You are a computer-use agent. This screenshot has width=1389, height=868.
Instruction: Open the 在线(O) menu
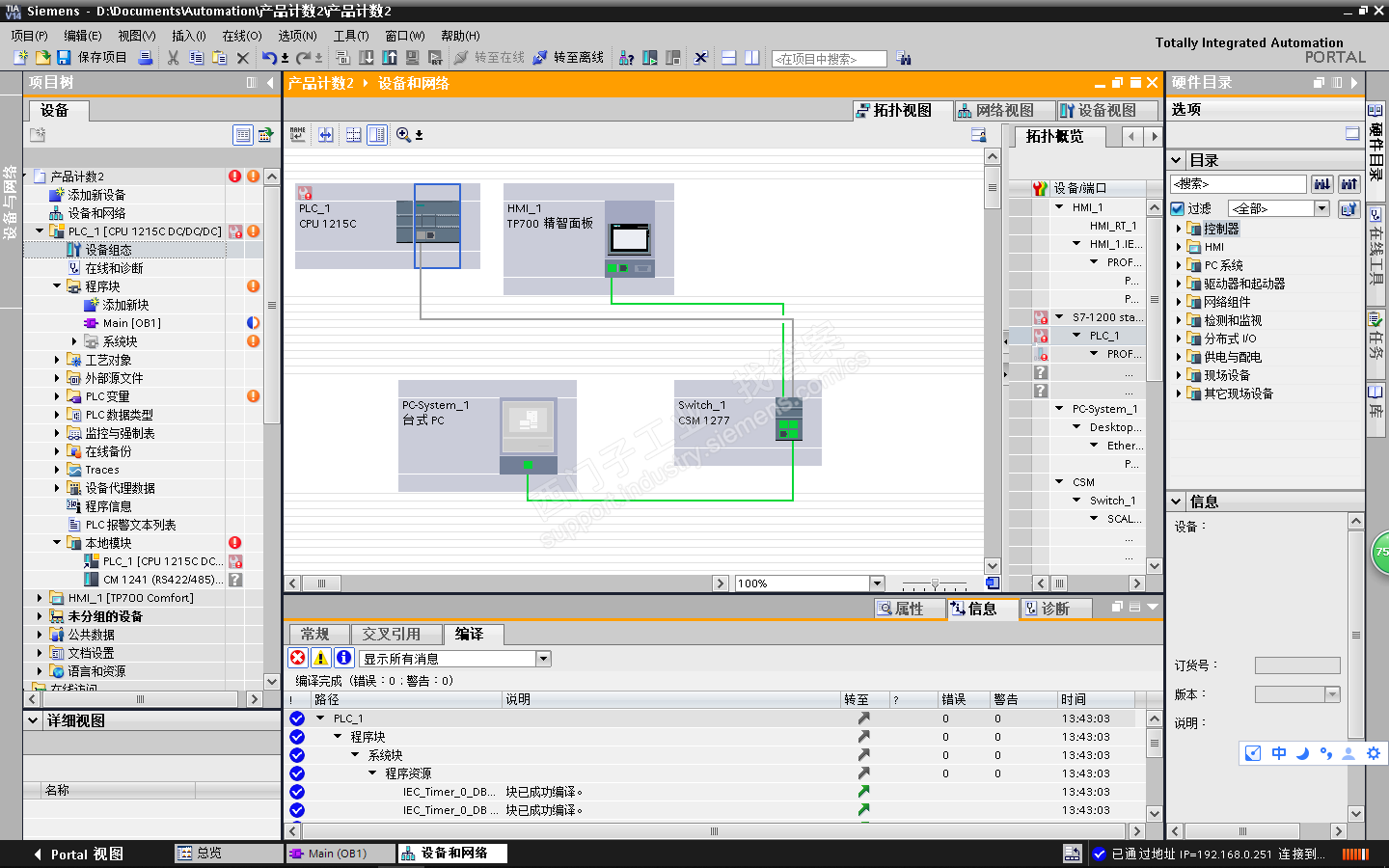pyautogui.click(x=242, y=36)
